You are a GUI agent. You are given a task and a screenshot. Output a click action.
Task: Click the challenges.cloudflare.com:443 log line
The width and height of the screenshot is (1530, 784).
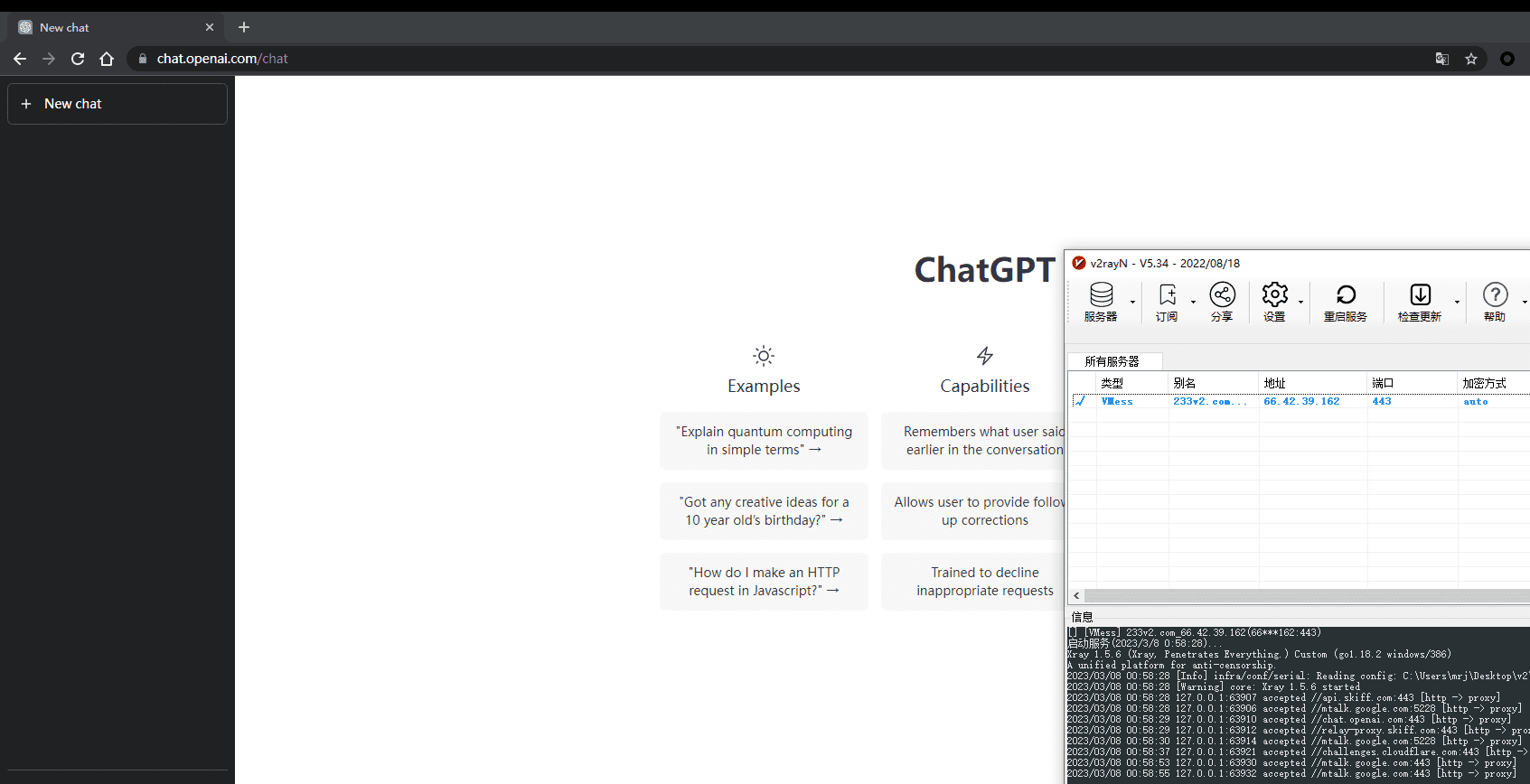1298,752
